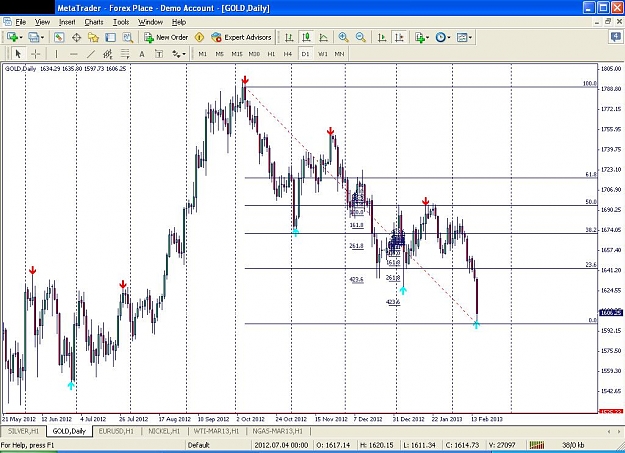Click the yellow diamond MetaEditor icon
625x453 pixels.
tap(199, 37)
